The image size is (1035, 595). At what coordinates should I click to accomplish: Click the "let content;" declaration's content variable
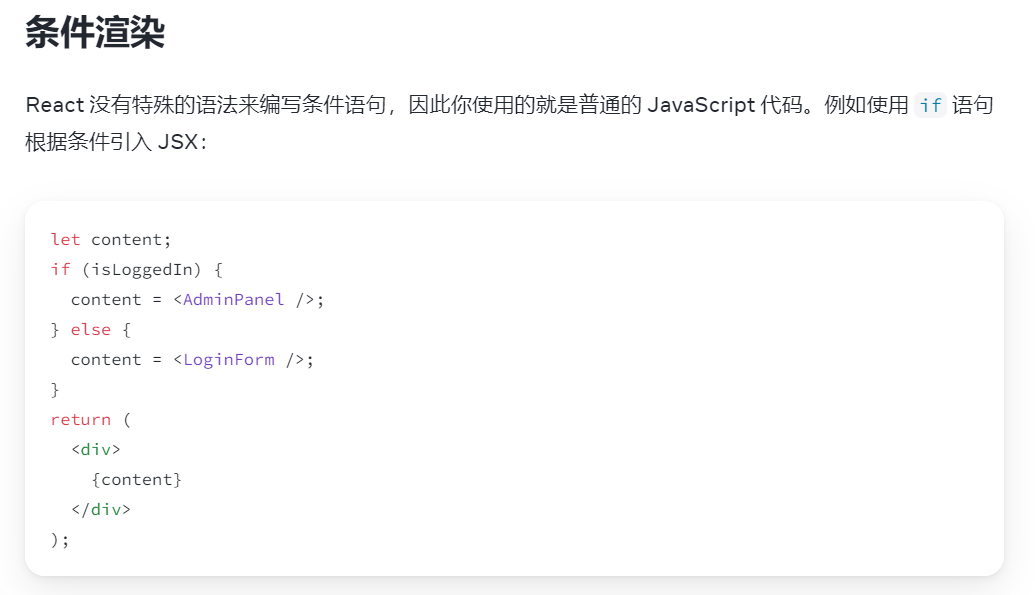tap(128, 240)
